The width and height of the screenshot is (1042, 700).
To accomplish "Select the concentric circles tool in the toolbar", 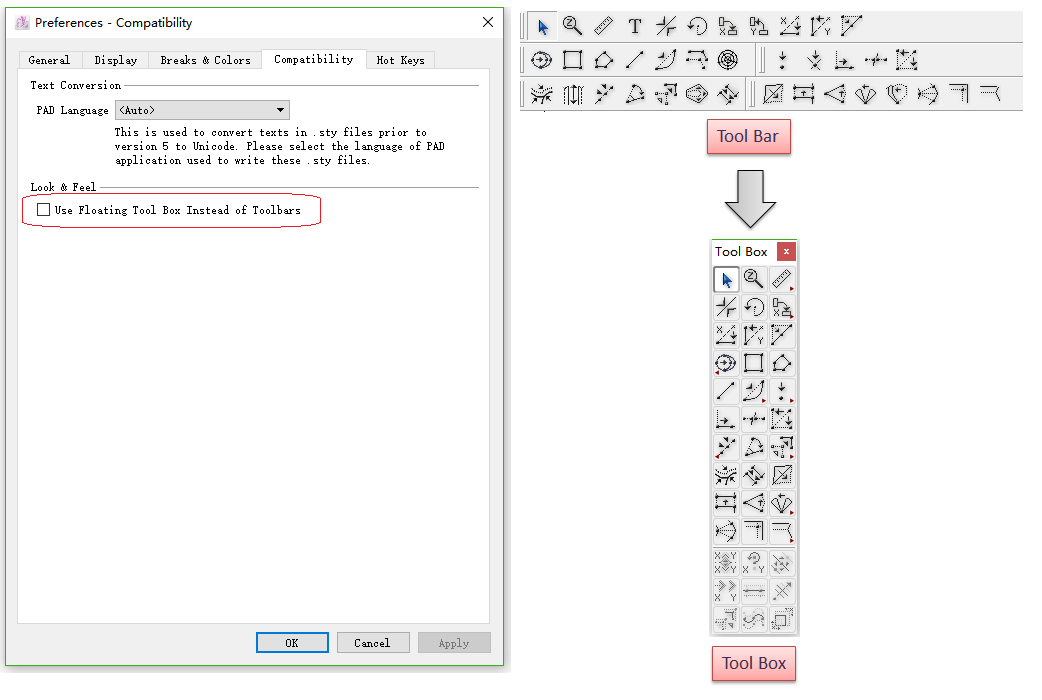I will pyautogui.click(x=729, y=60).
